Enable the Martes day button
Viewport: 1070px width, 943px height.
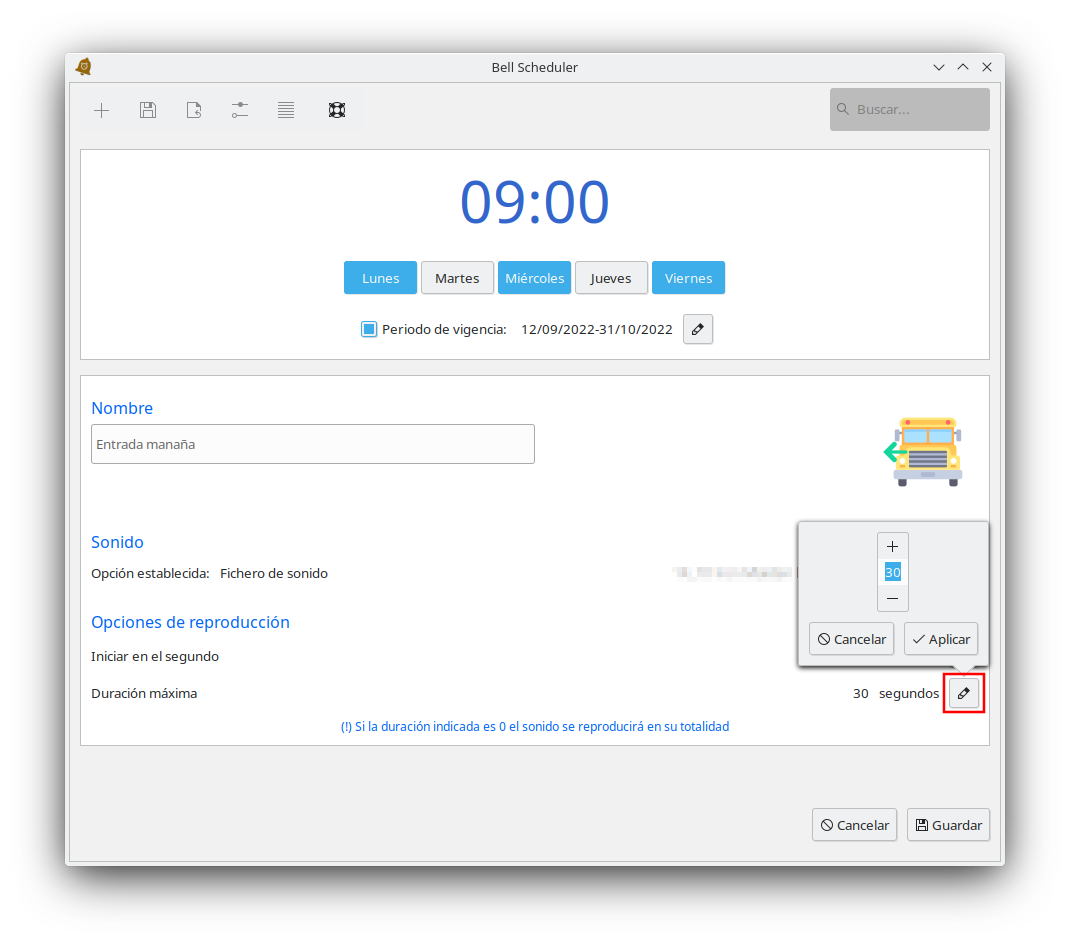[x=457, y=278]
